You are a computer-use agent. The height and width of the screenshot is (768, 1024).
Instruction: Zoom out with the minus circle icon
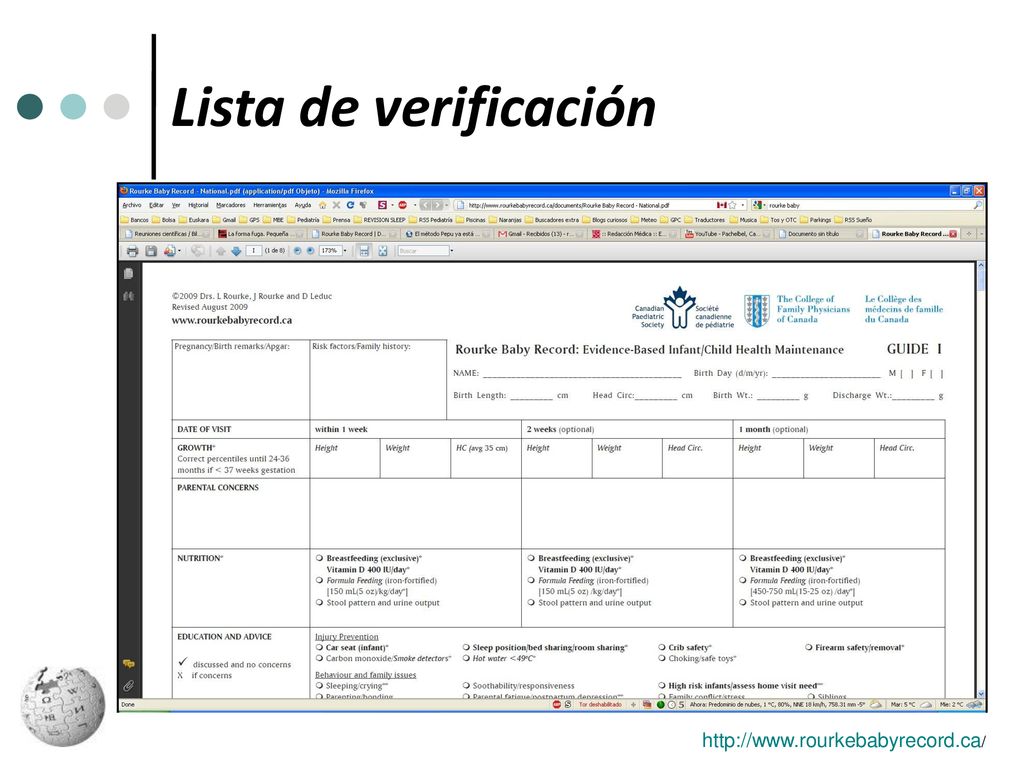tap(297, 251)
